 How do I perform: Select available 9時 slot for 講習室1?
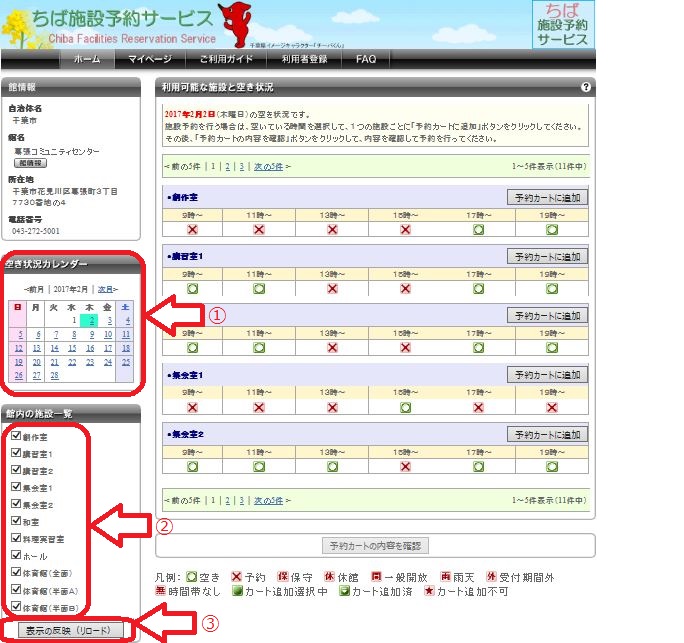[192, 288]
